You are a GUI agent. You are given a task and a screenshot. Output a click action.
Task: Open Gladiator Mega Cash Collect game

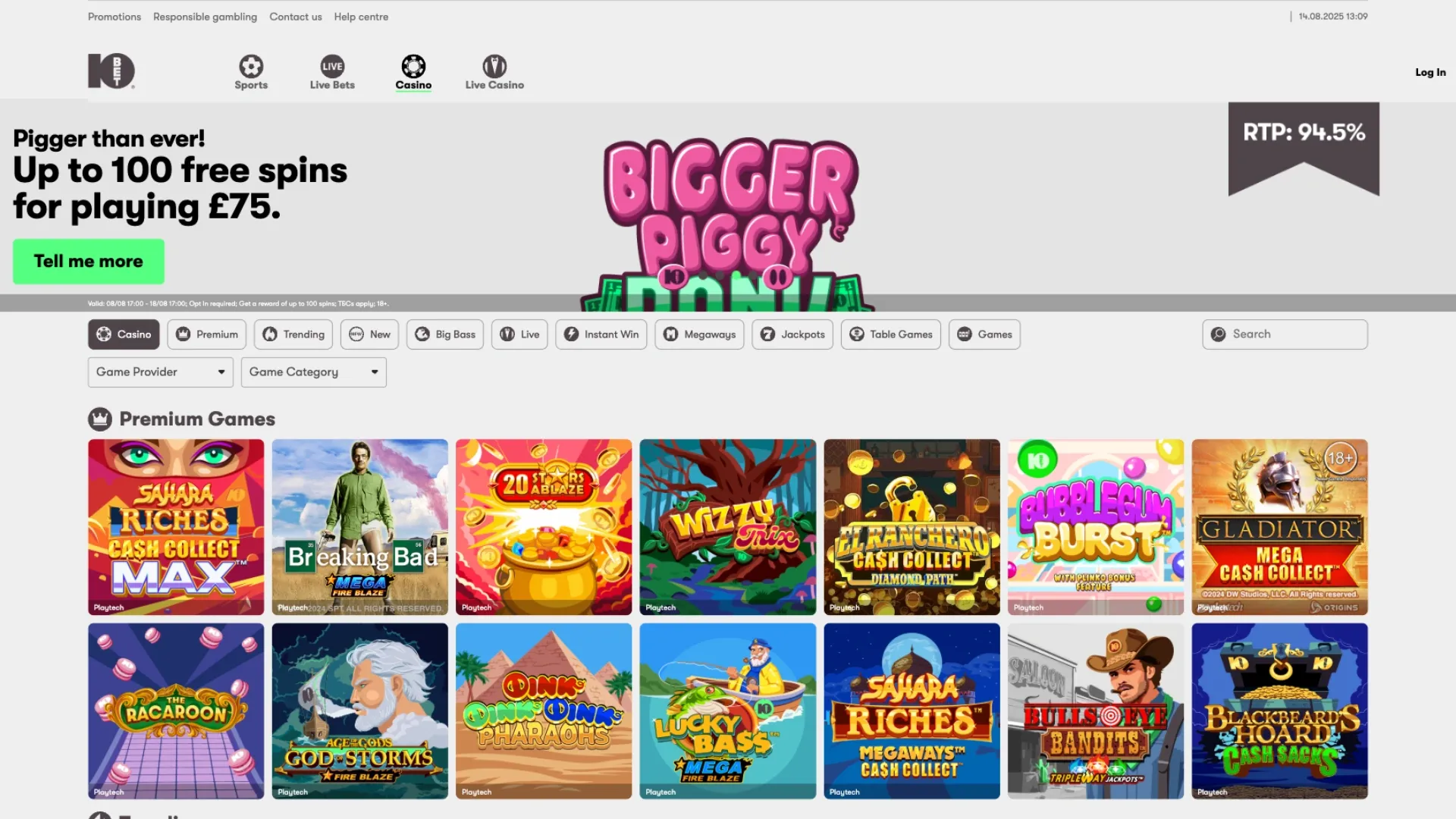pos(1280,527)
